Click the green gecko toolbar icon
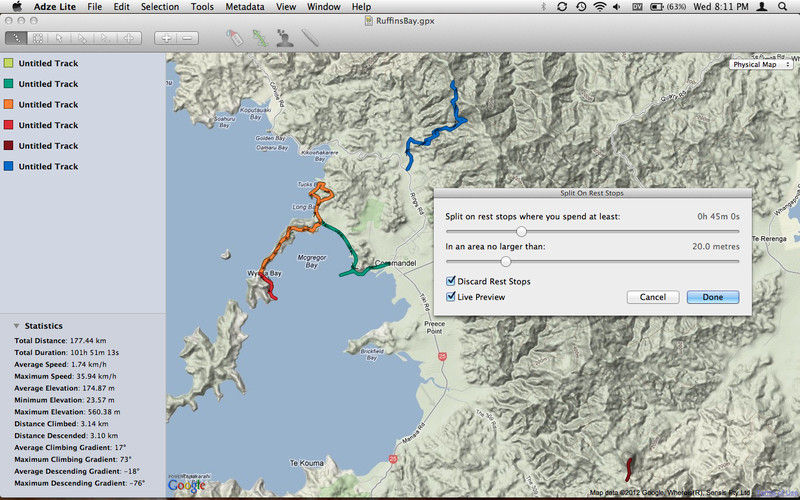Image resolution: width=800 pixels, height=500 pixels. click(260, 38)
